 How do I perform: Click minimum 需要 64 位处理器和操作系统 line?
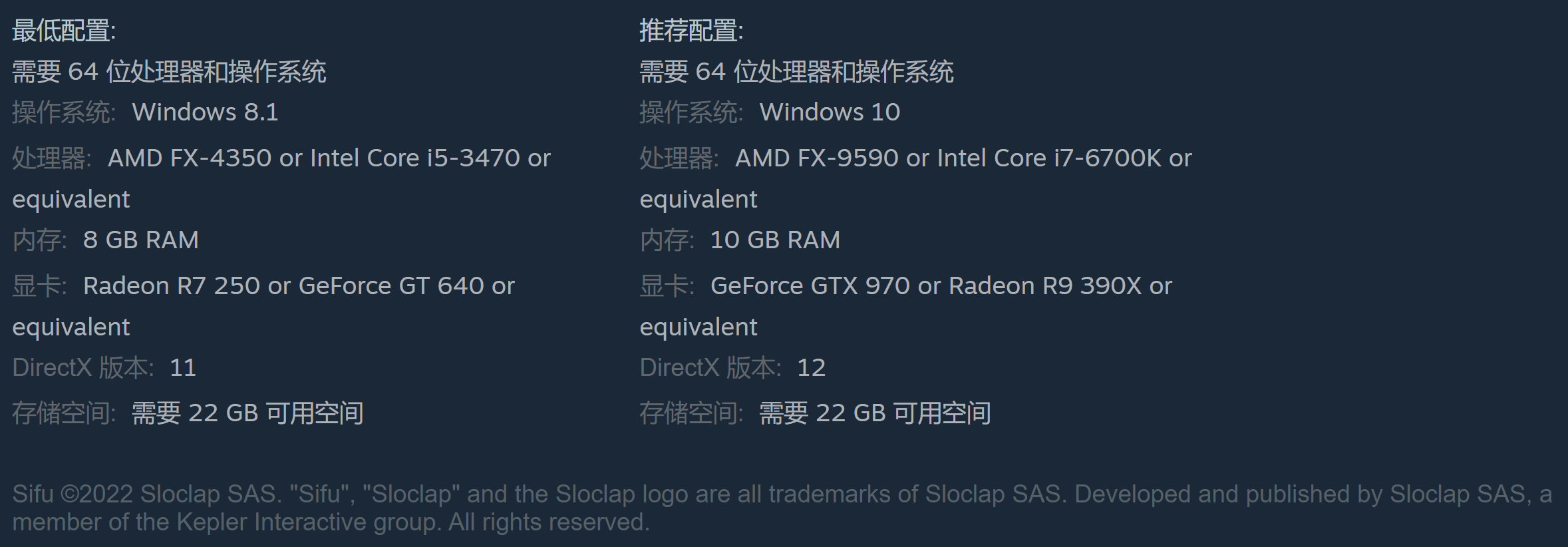tap(169, 72)
